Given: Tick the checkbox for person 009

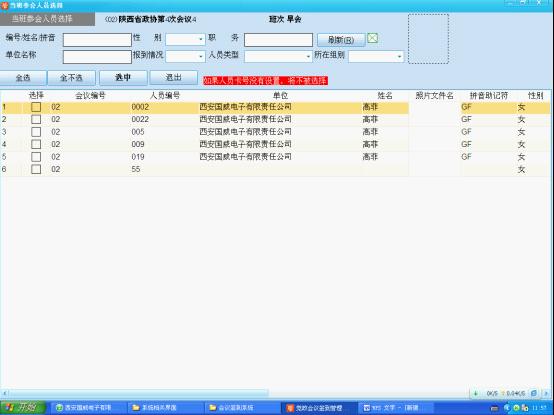Looking at the screenshot, I should (x=36, y=144).
